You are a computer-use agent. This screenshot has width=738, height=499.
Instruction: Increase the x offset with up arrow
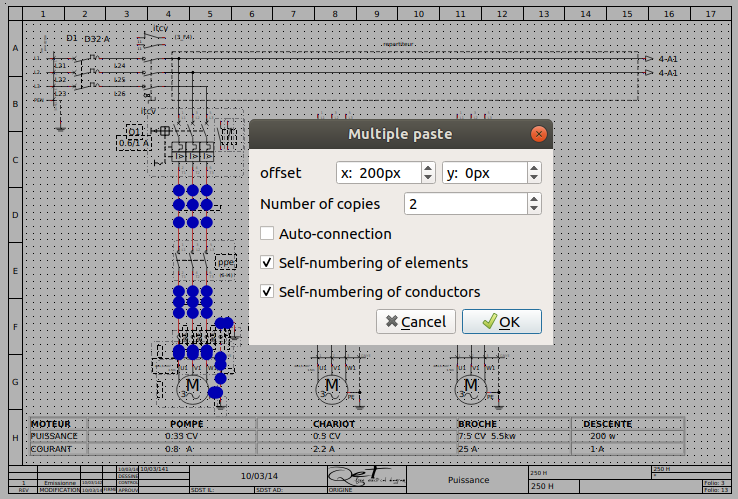(427, 168)
